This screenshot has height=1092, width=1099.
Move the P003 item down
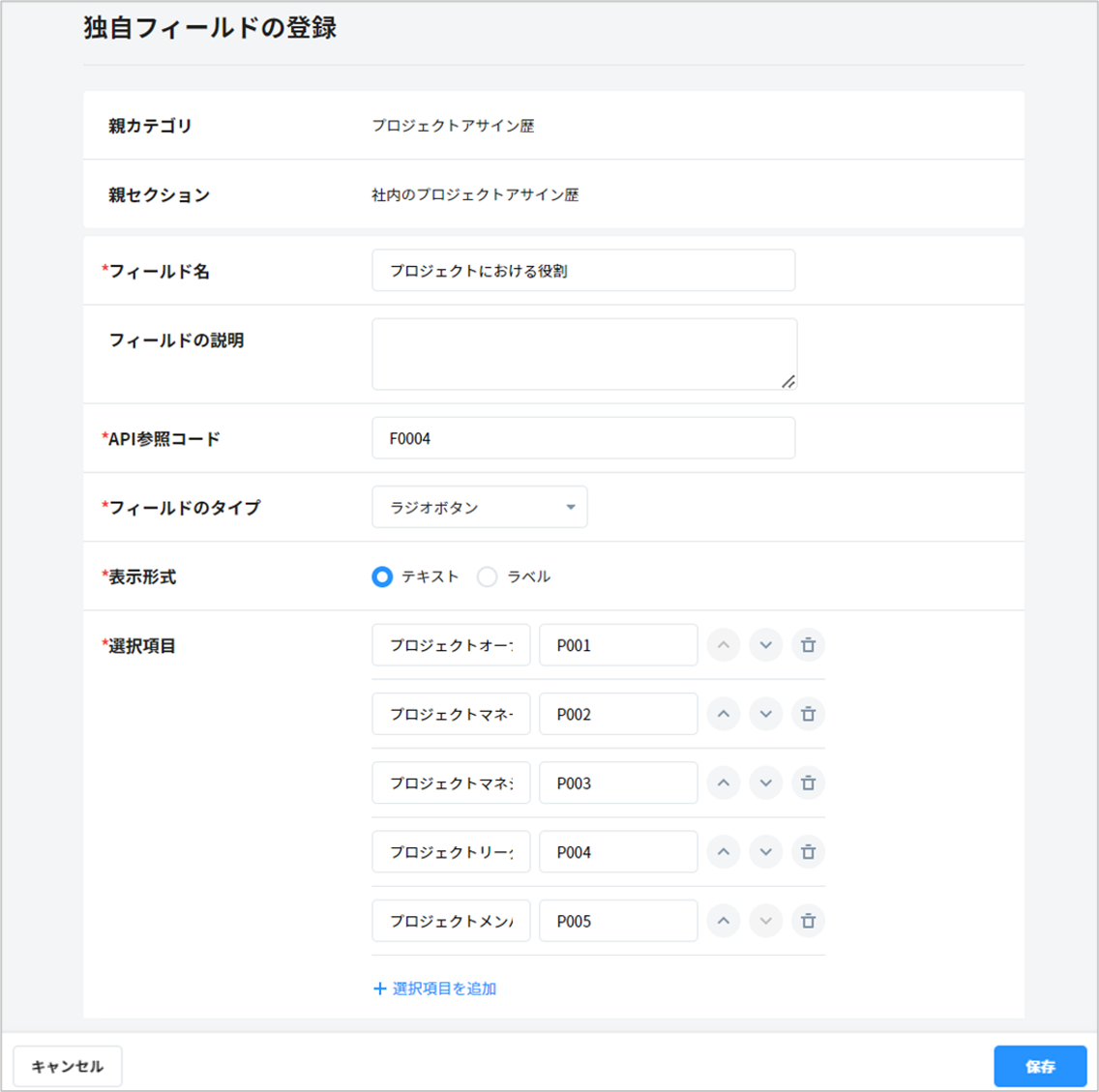[765, 783]
